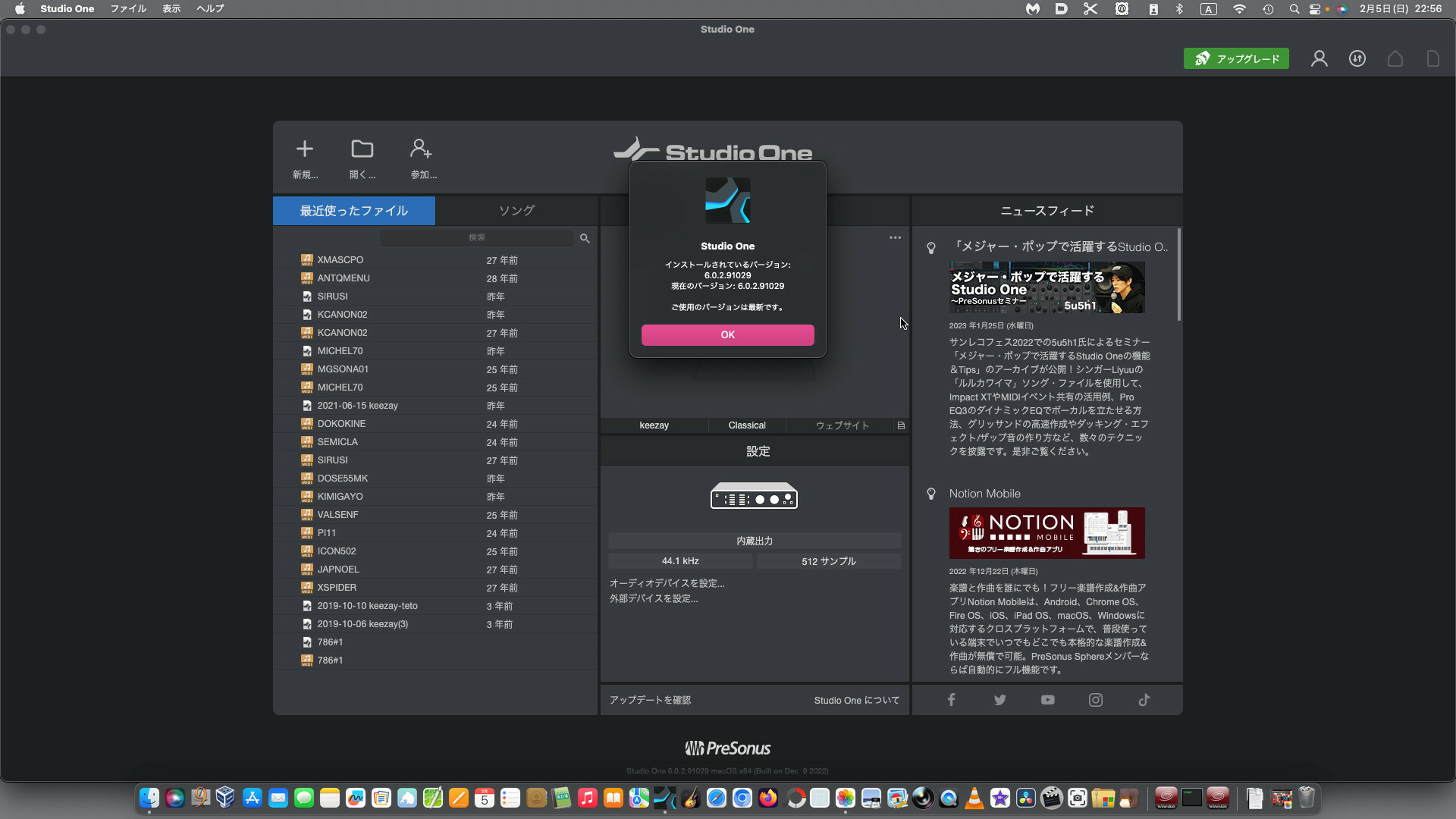Click the Open folder icon

[362, 149]
